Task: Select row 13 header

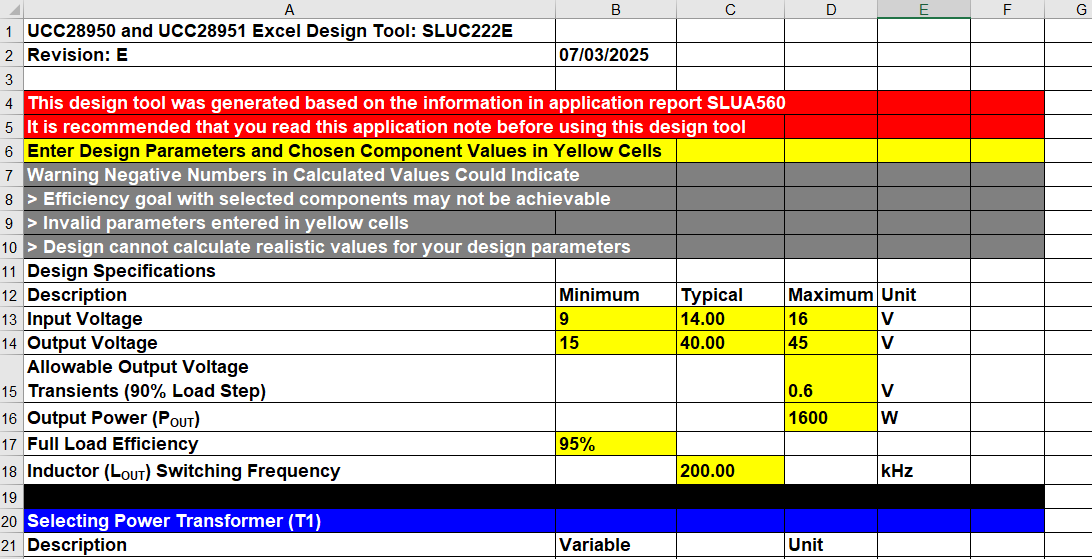Action: 11,319
